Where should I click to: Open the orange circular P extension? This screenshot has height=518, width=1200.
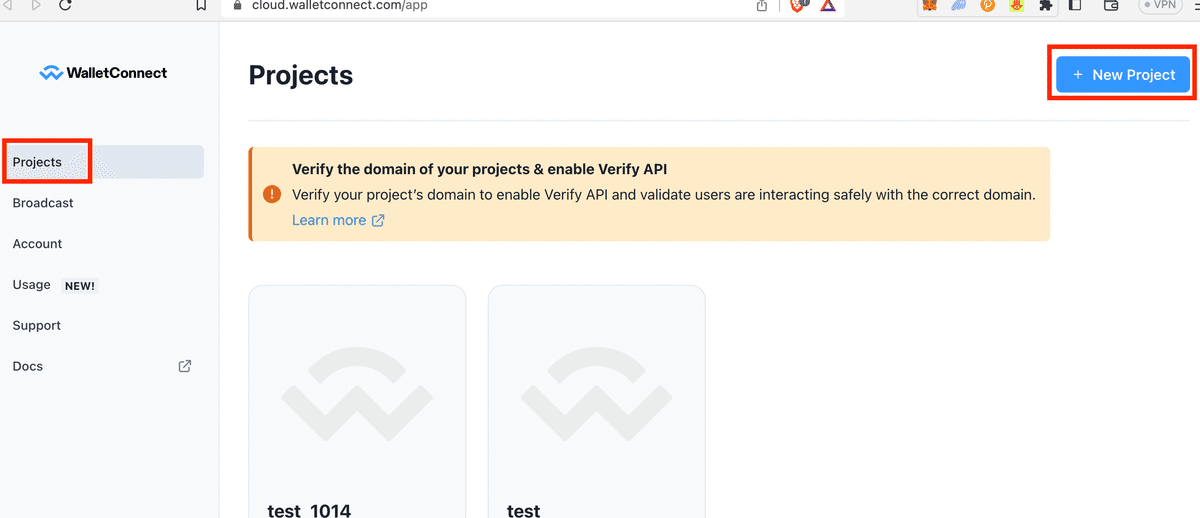click(989, 5)
